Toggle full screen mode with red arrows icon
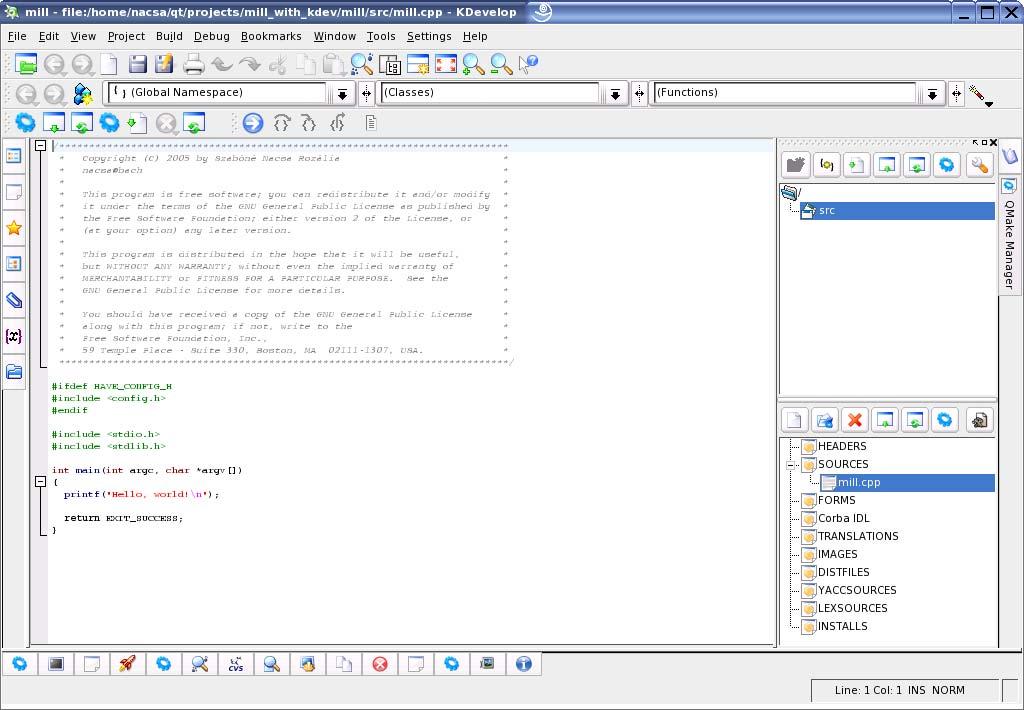This screenshot has height=710, width=1024. point(446,64)
